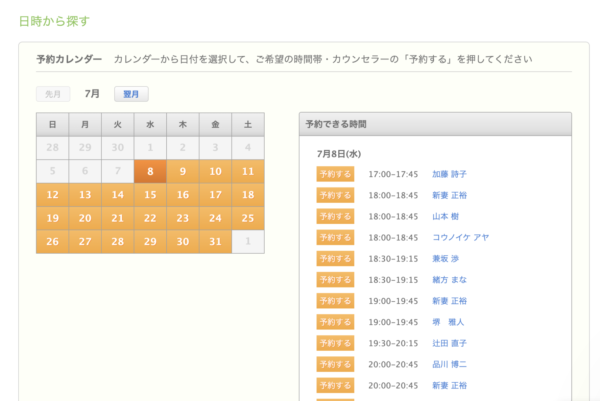Open counselor profile 山本 樹
Viewport: 600px width, 401px height.
pos(445,216)
